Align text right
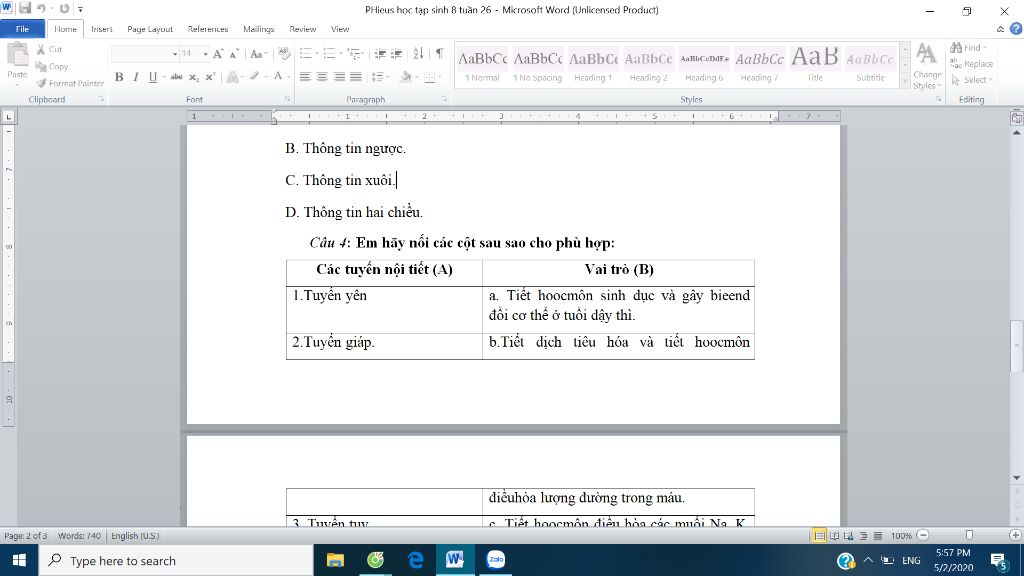The height and width of the screenshot is (576, 1024). [x=339, y=77]
